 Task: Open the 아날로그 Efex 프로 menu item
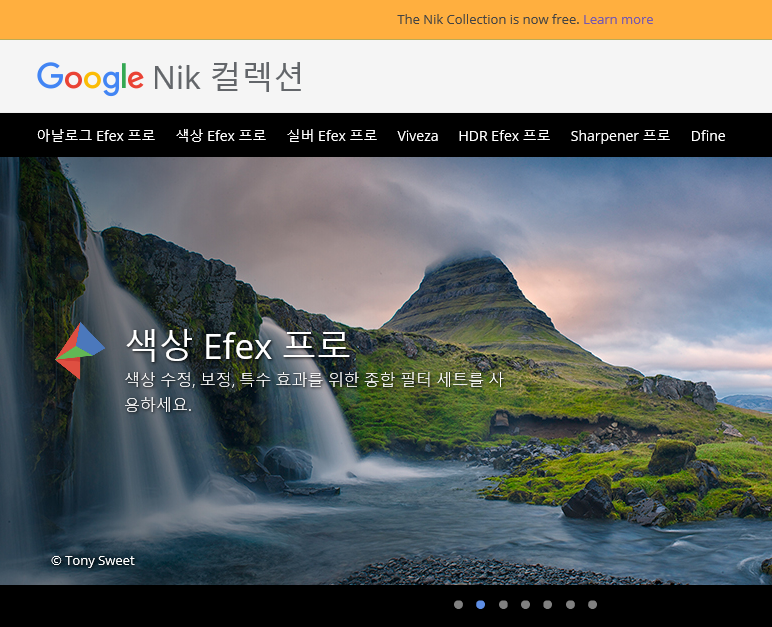coord(96,136)
